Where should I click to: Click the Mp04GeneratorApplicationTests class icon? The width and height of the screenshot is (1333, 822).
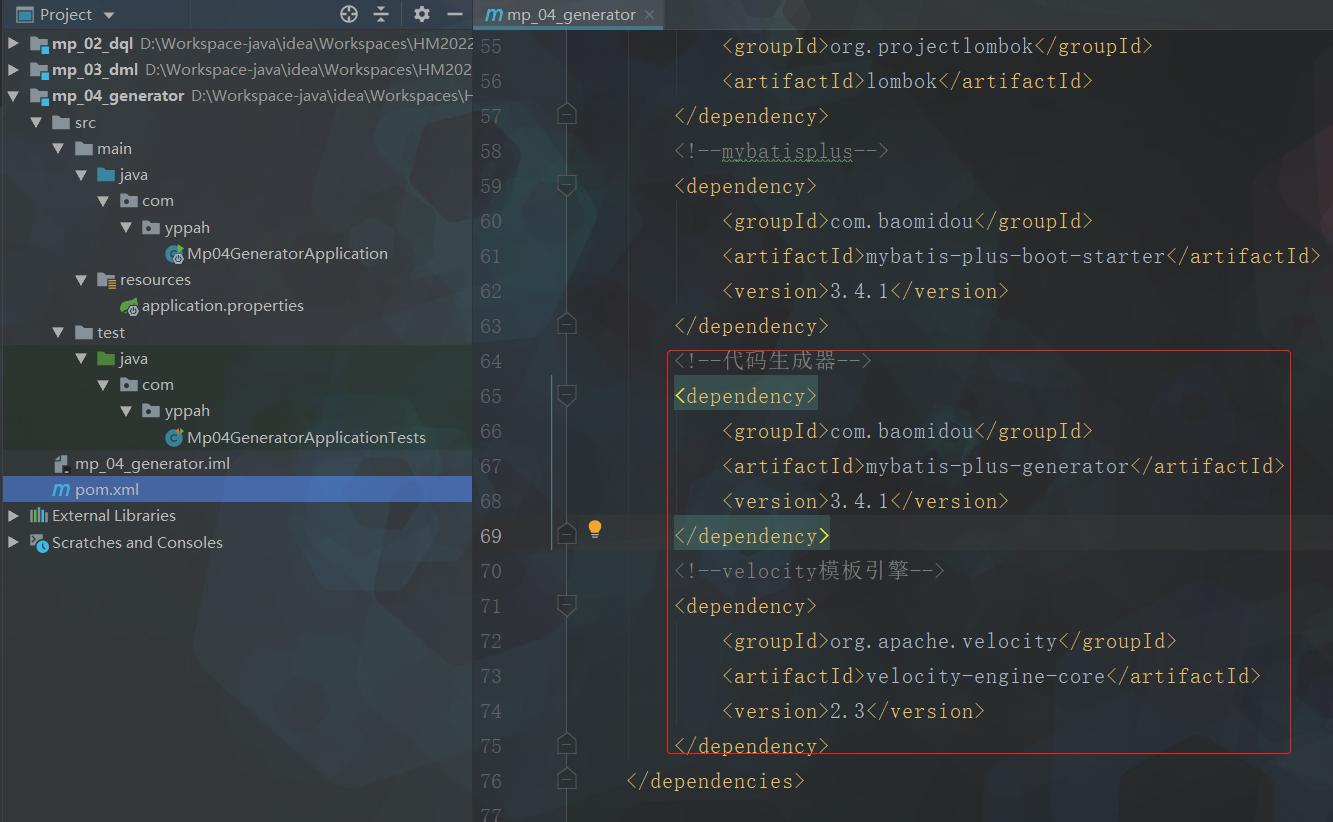point(175,437)
